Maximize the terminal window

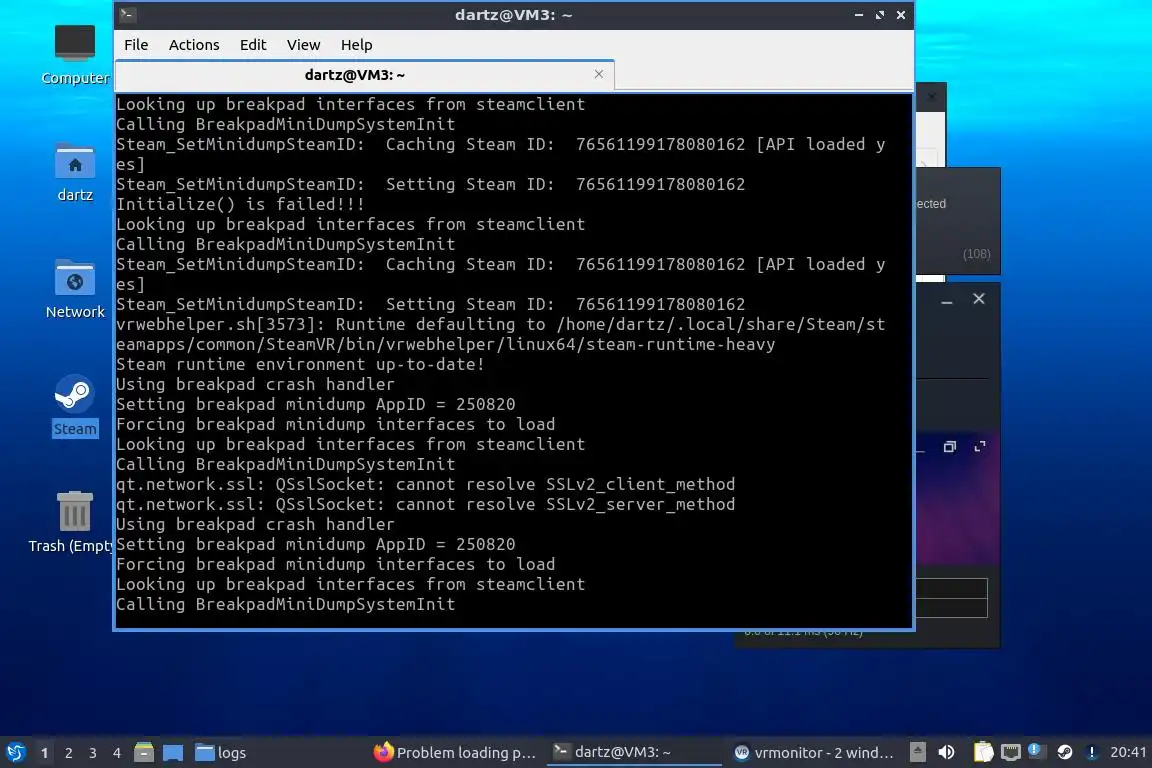879,15
